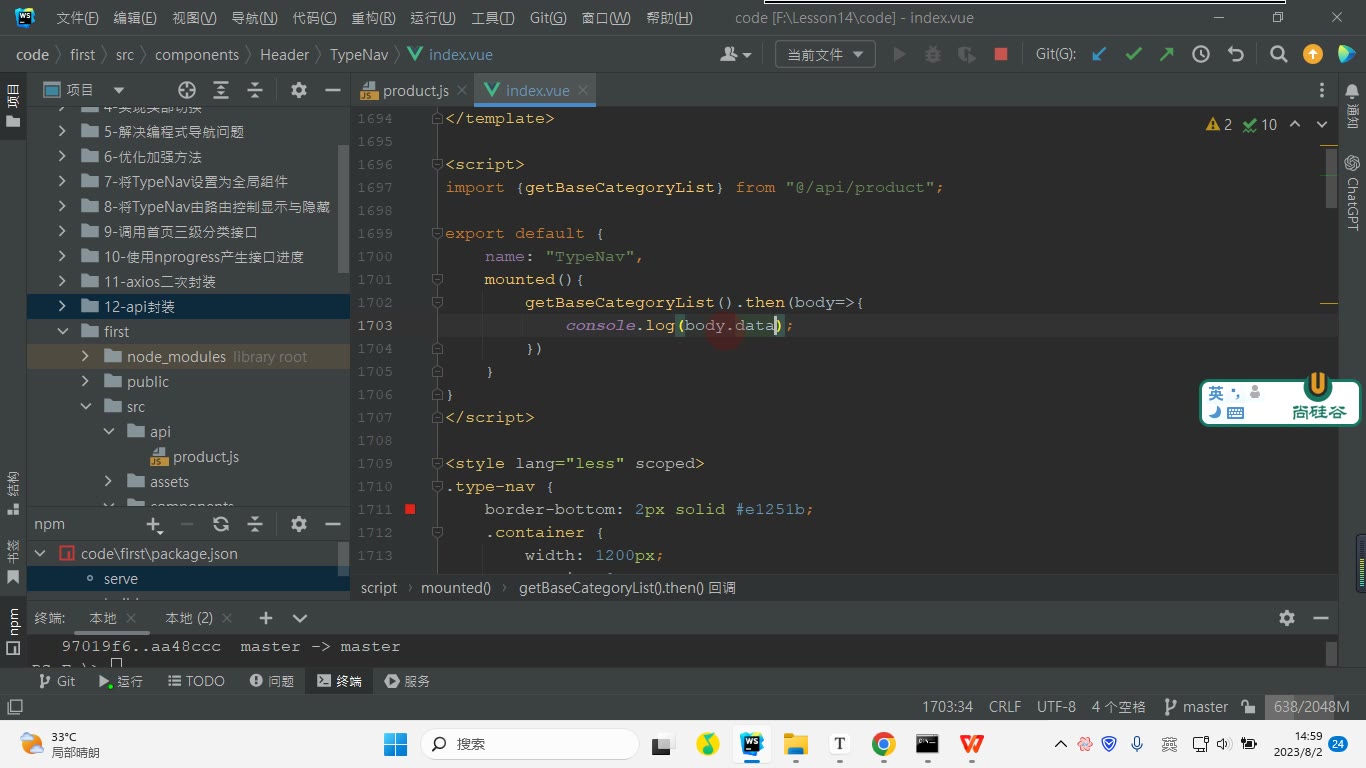Screen dimensions: 1366x768
Task: Open the 重构(R) menu
Action: pyautogui.click(x=374, y=18)
